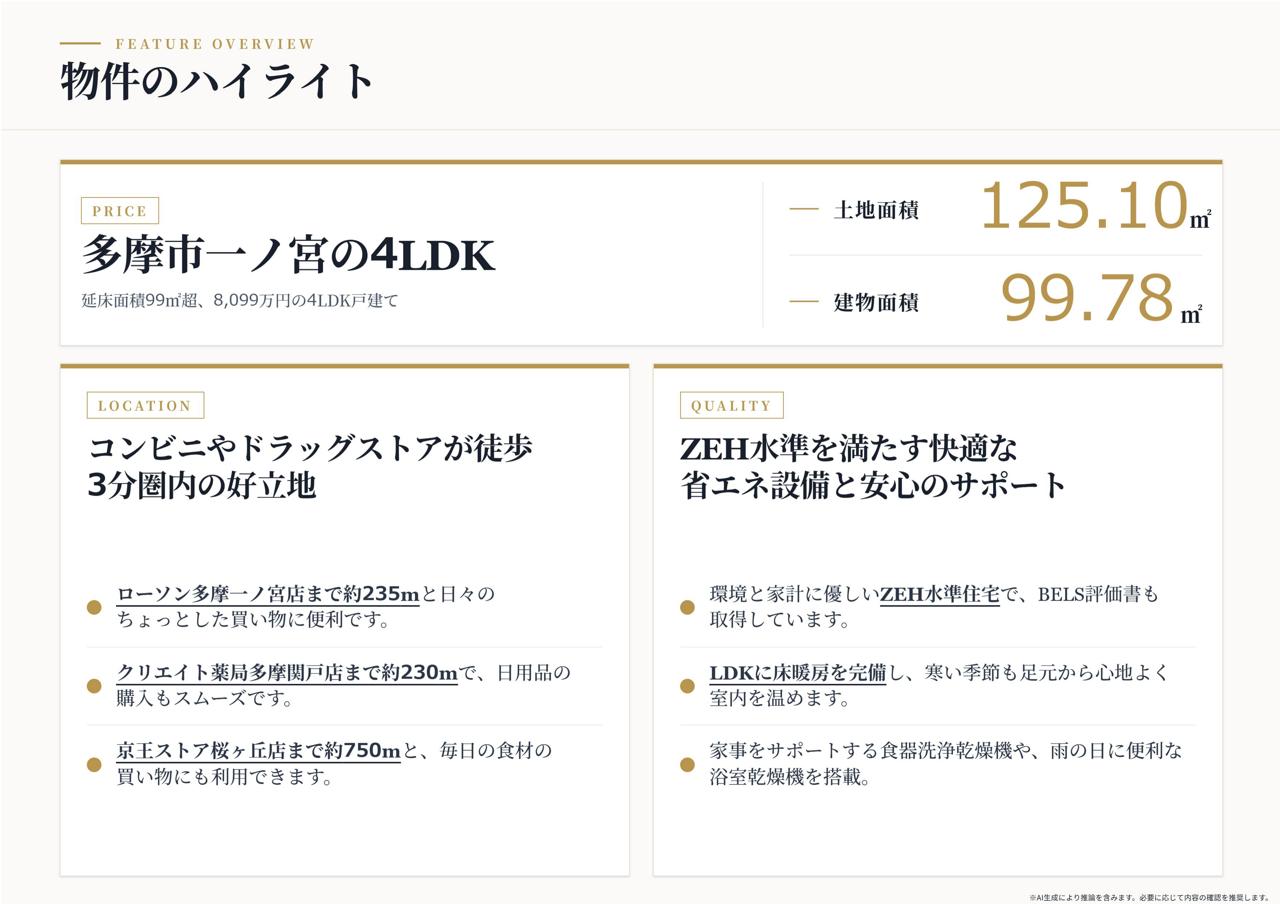Click the 99.78 building area figure
This screenshot has width=1280, height=904.
tap(1087, 298)
